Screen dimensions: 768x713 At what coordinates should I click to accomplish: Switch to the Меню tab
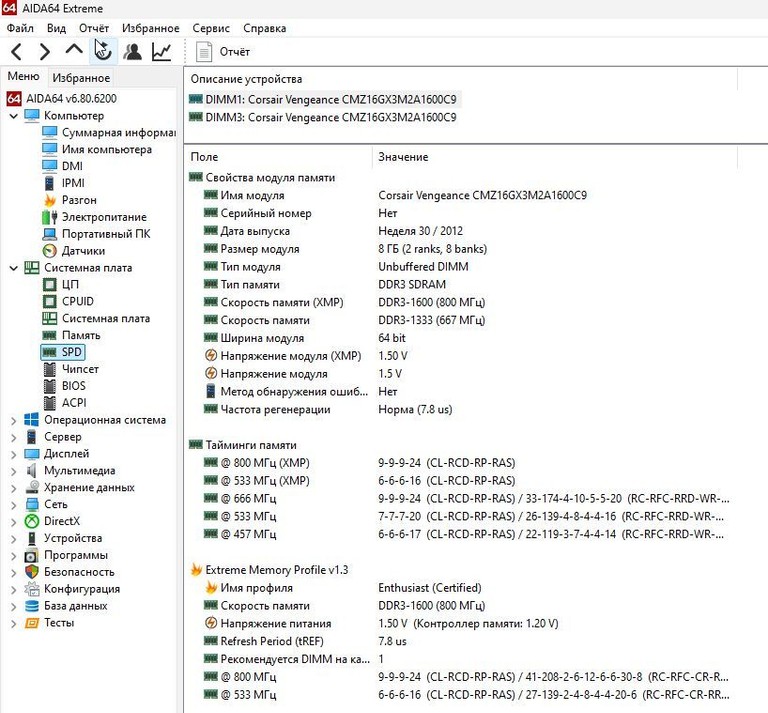point(23,76)
